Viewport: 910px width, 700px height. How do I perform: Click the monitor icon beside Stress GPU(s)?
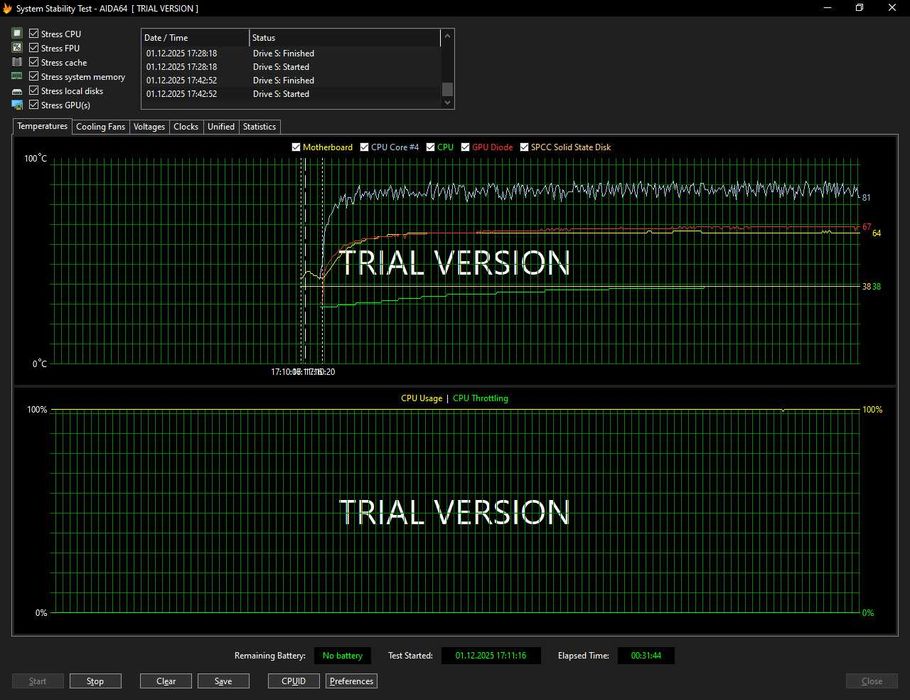coord(17,105)
